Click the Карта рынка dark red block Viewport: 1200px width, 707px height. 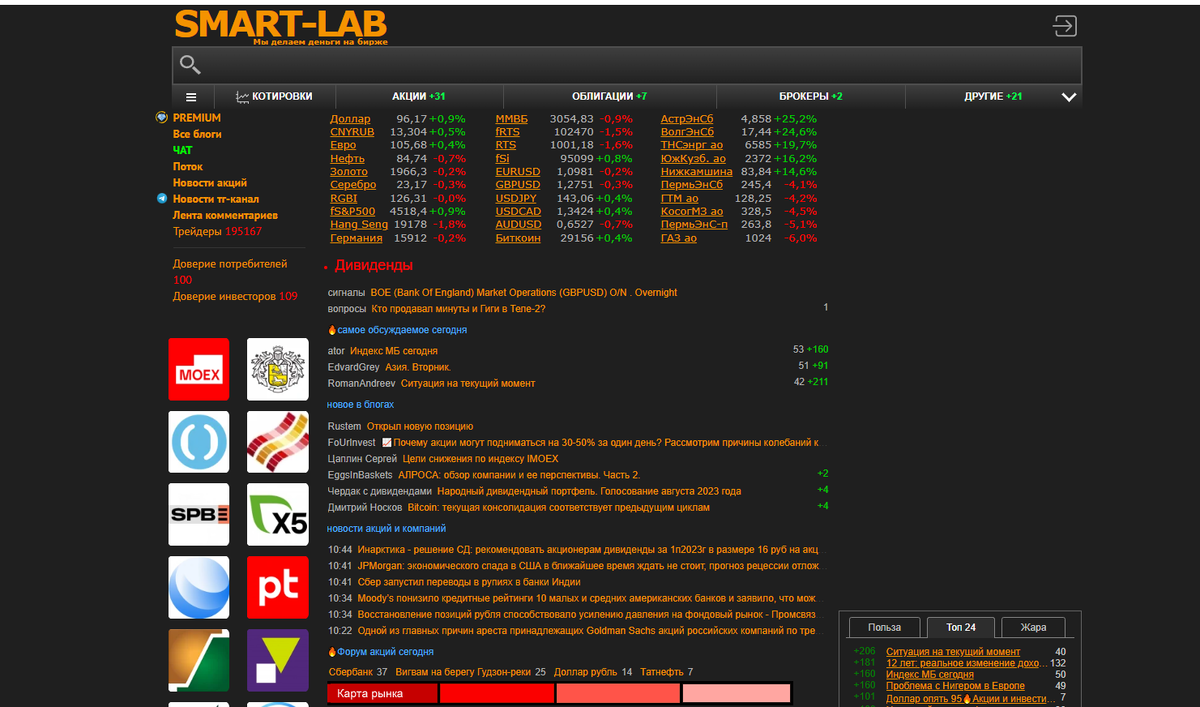click(x=382, y=694)
